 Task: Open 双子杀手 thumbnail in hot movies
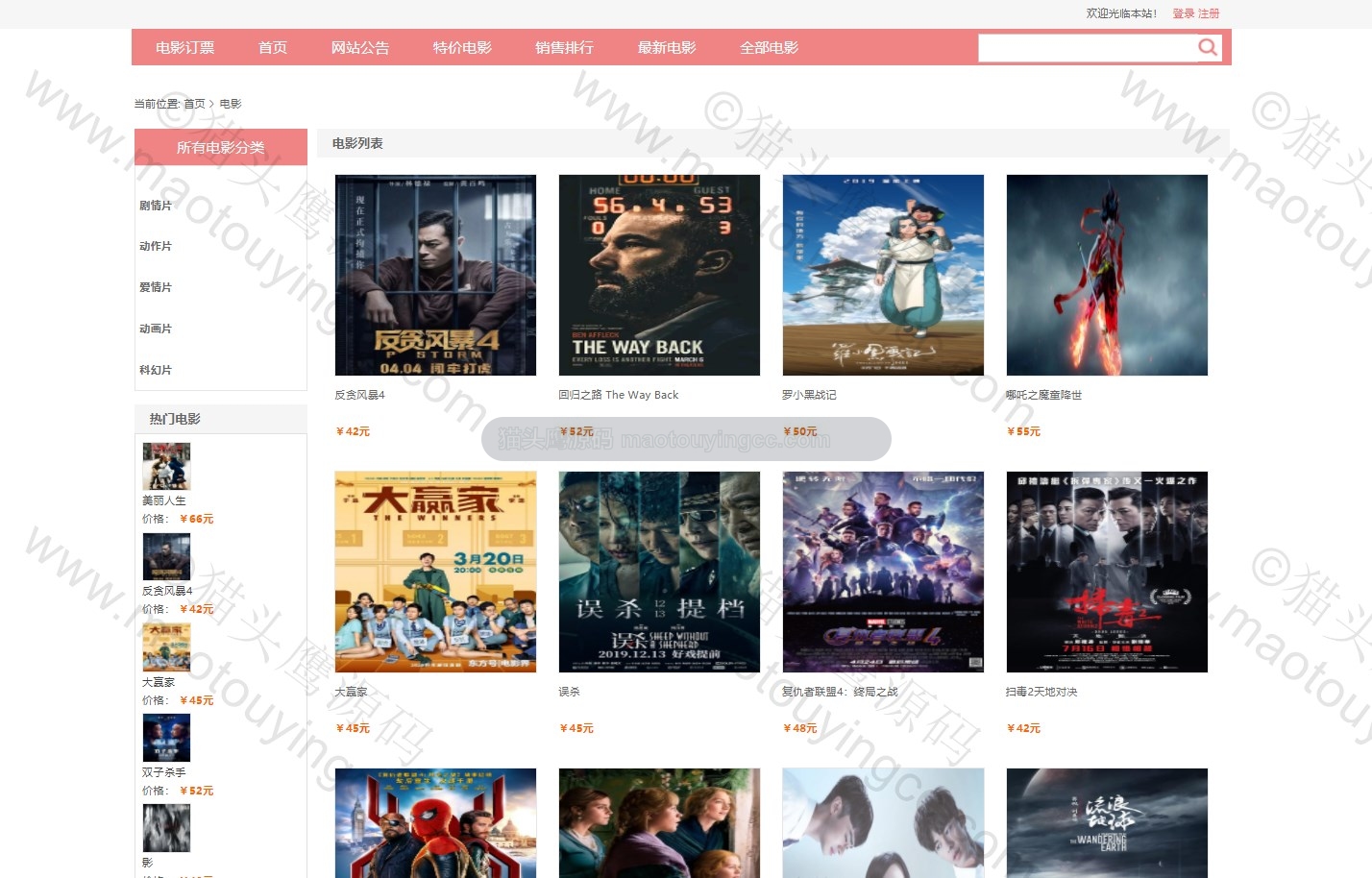coord(166,738)
